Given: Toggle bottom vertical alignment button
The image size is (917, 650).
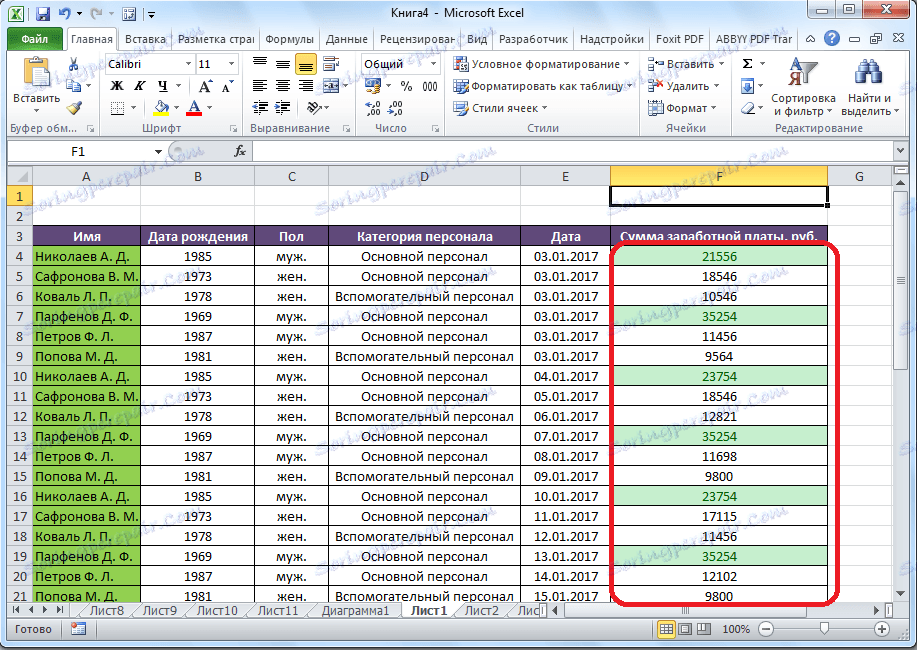Looking at the screenshot, I should (x=305, y=64).
